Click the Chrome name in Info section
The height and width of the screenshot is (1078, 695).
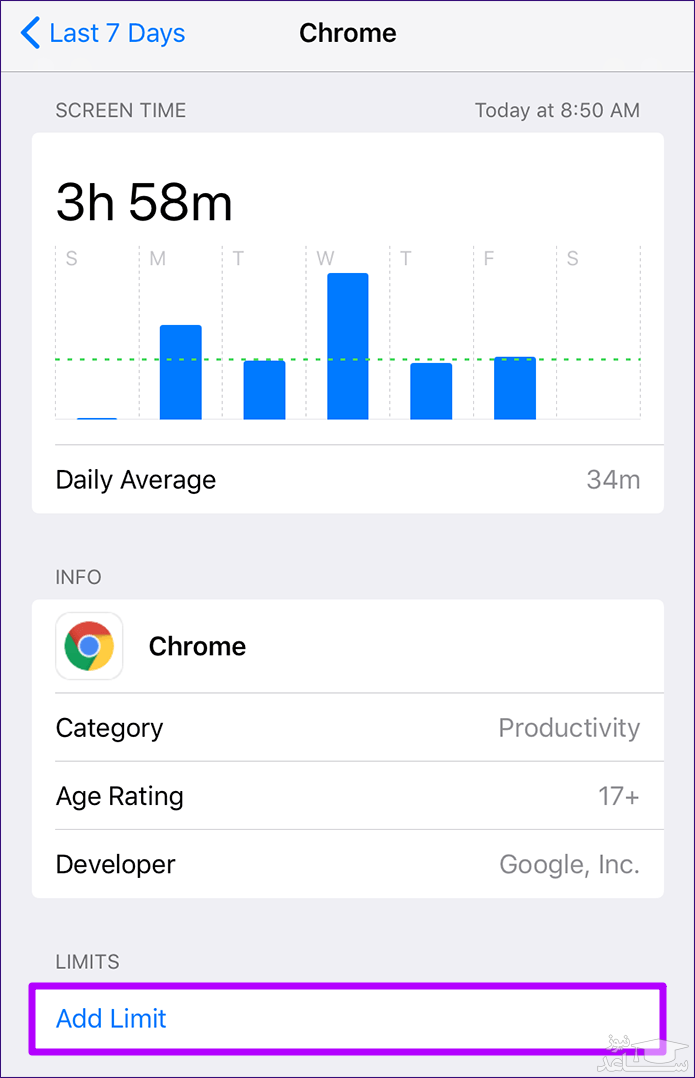(197, 646)
